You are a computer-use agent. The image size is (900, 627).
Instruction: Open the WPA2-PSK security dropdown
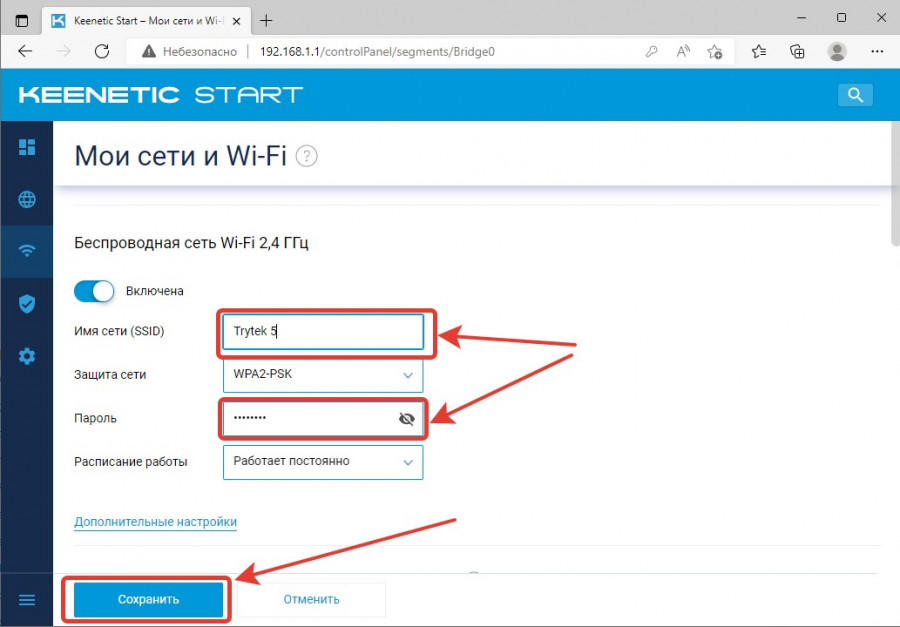click(x=322, y=375)
